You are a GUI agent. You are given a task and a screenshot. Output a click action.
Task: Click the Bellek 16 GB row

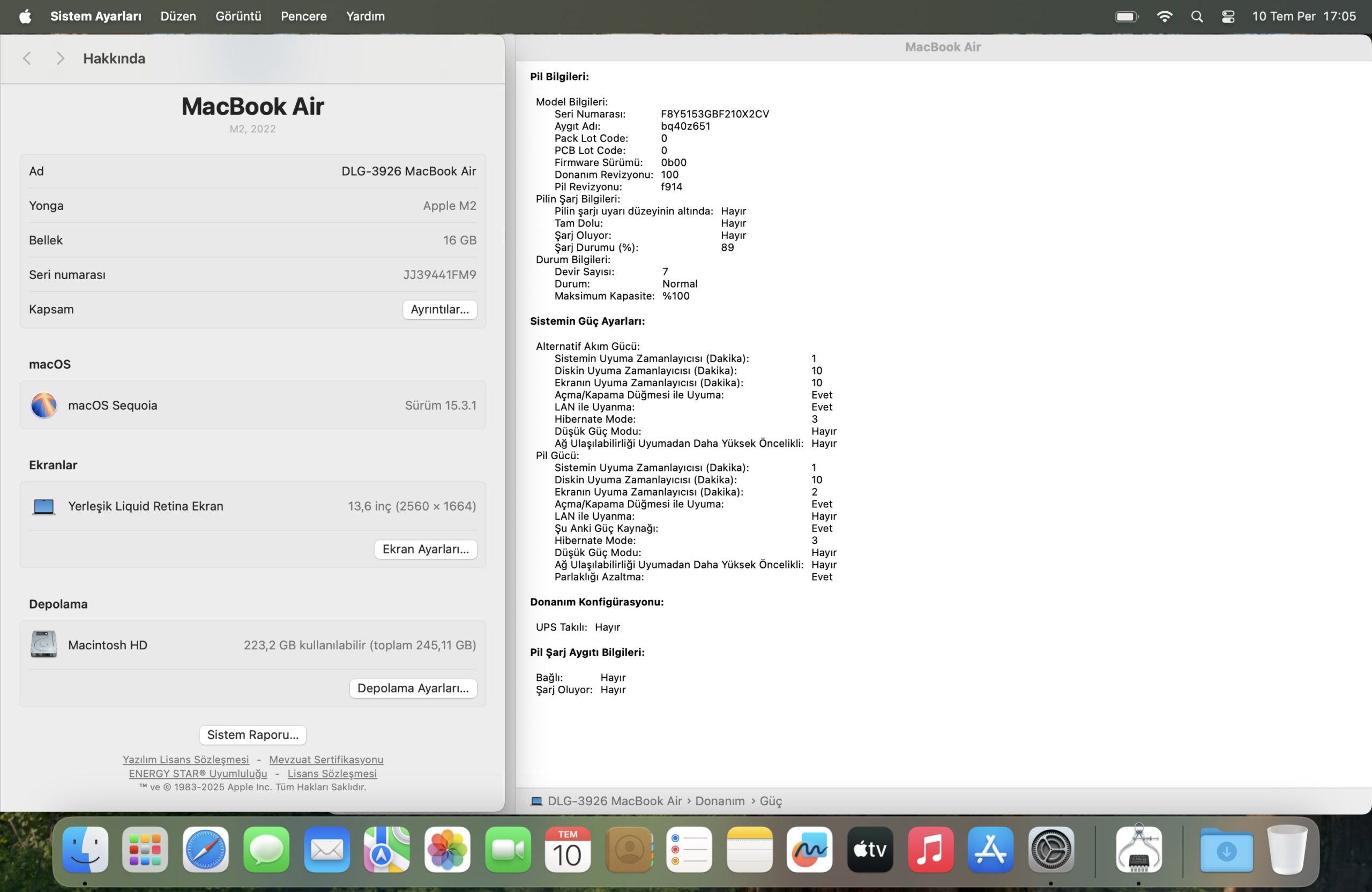point(252,241)
